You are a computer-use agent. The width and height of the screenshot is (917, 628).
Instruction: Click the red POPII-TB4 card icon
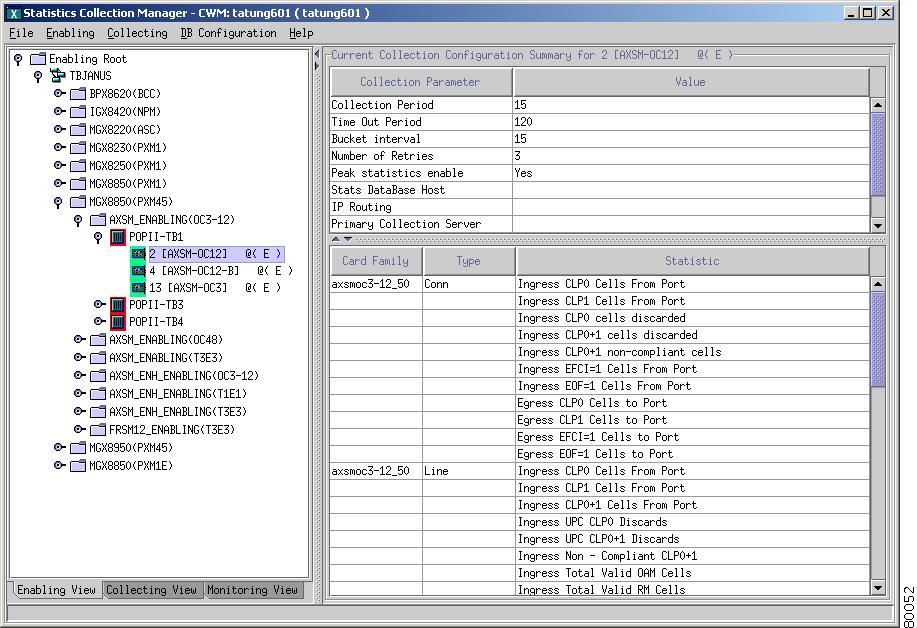[118, 322]
